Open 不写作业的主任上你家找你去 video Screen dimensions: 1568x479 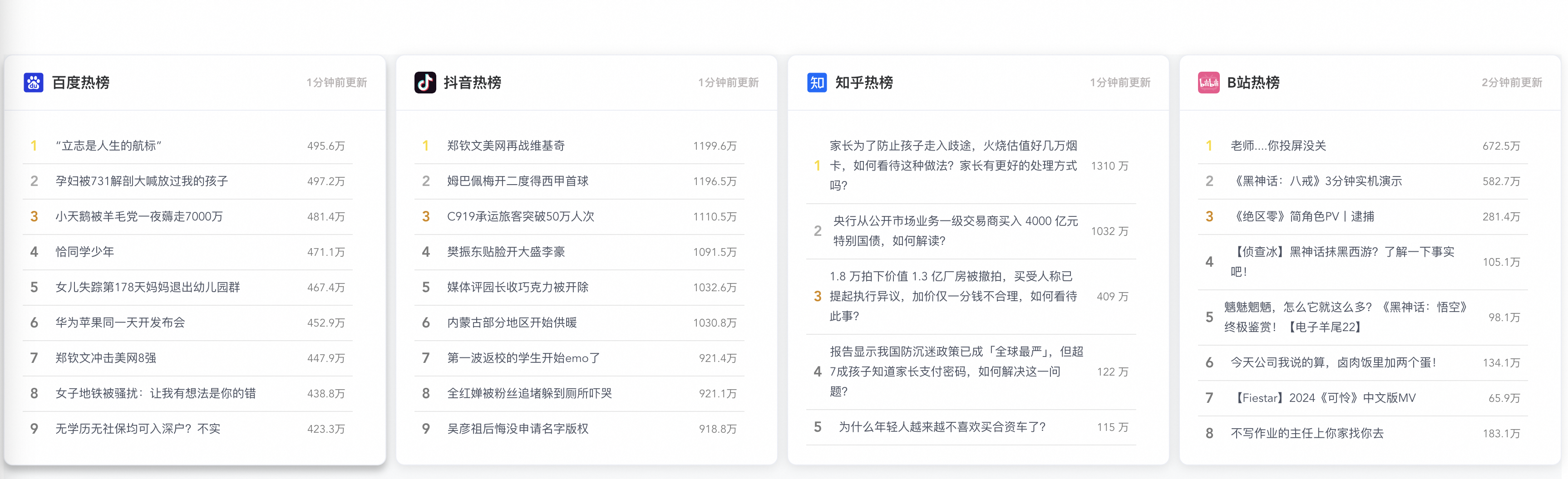pos(1307,433)
